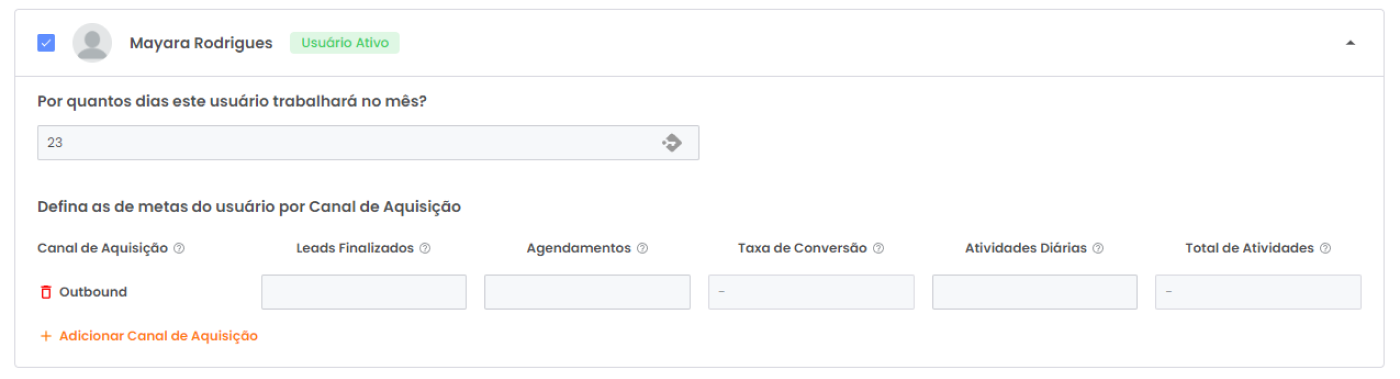Click the Leads Finalizados input for Outbound
Viewport: 1400px width, 379px height.
364,292
